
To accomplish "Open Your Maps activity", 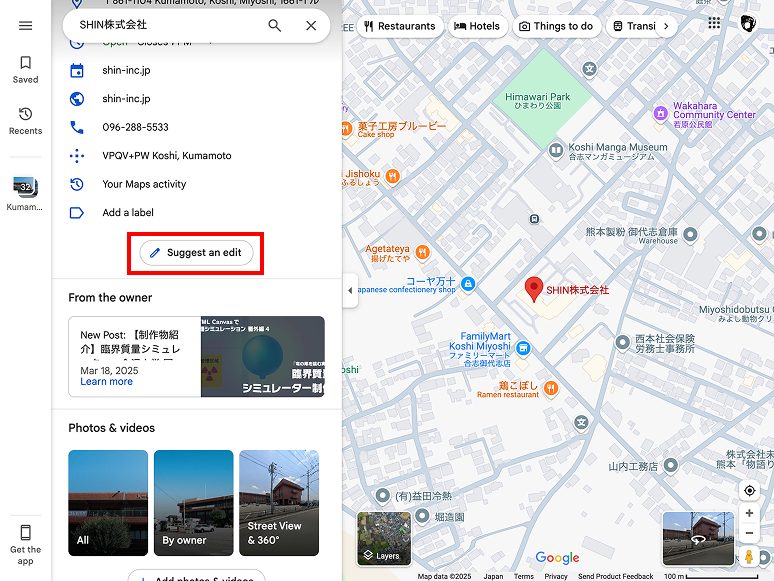I will tap(144, 184).
